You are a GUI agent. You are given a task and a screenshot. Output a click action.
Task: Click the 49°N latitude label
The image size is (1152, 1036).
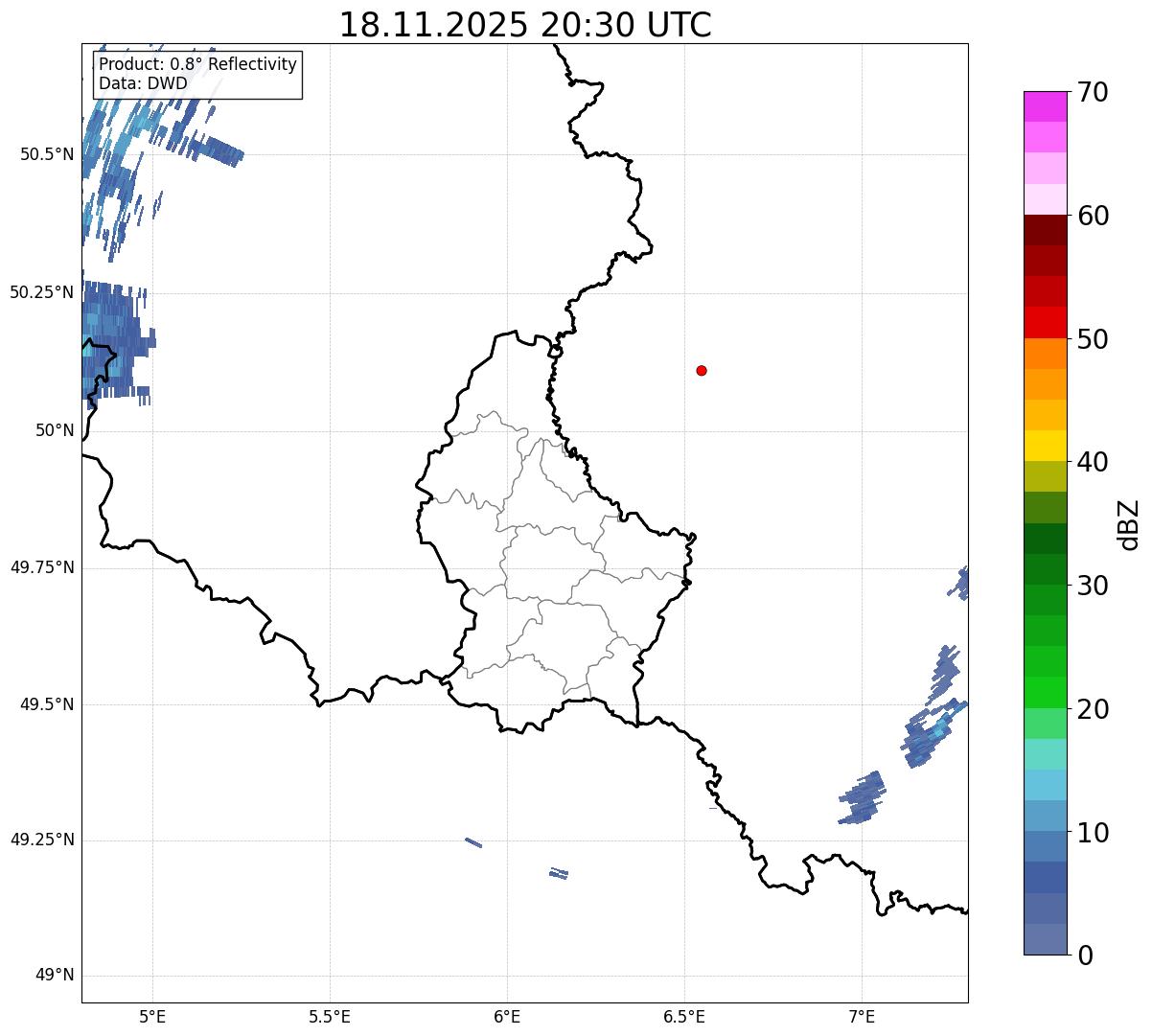tap(55, 976)
